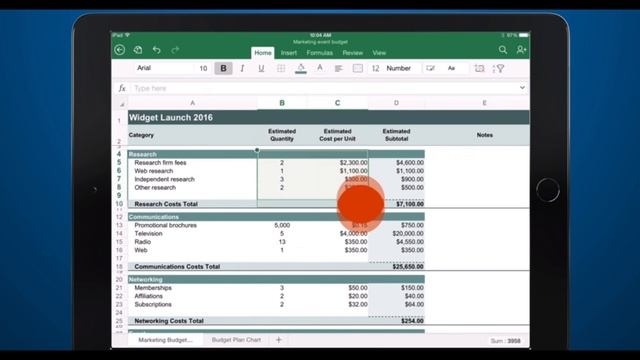Switch to the Formulas tab

click(x=320, y=53)
